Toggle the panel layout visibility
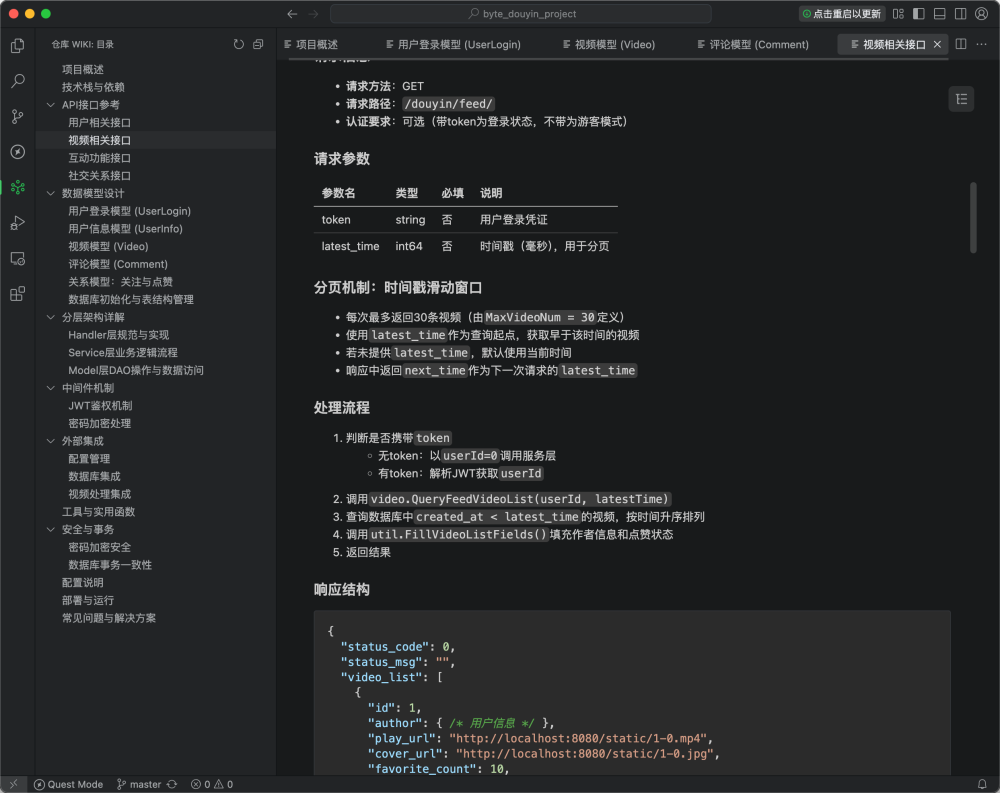1000x793 pixels. point(940,14)
